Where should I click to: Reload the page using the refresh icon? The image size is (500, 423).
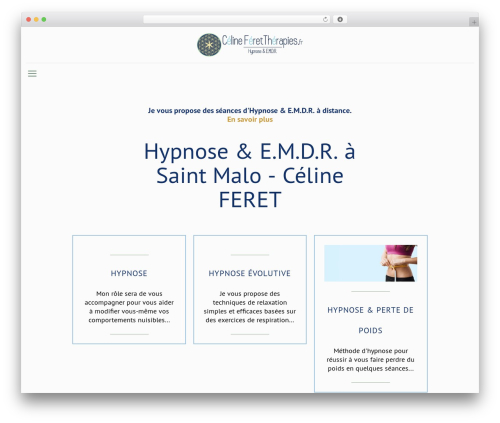[x=325, y=19]
